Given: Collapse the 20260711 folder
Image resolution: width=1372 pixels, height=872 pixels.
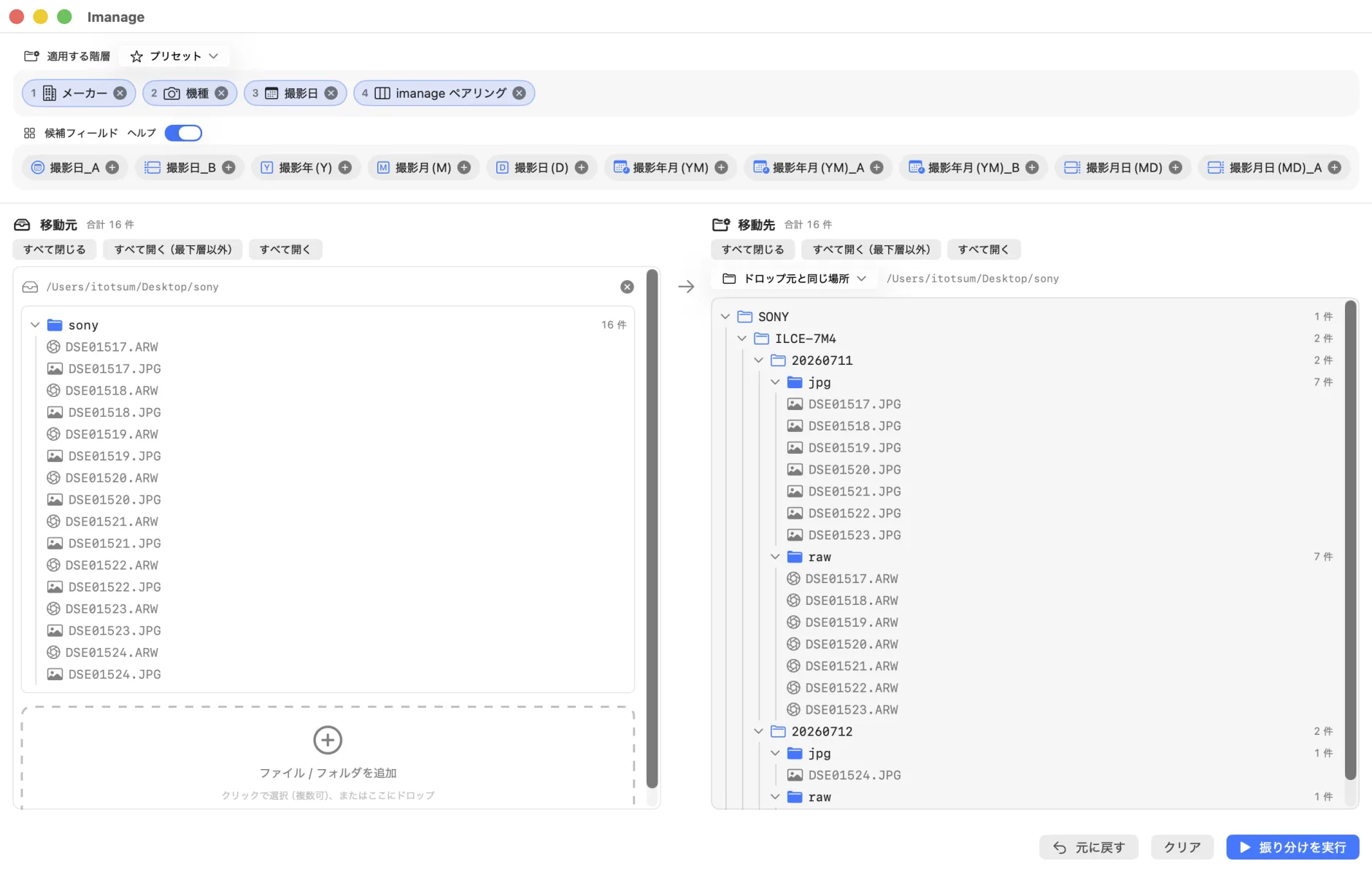Looking at the screenshot, I should [x=758, y=360].
